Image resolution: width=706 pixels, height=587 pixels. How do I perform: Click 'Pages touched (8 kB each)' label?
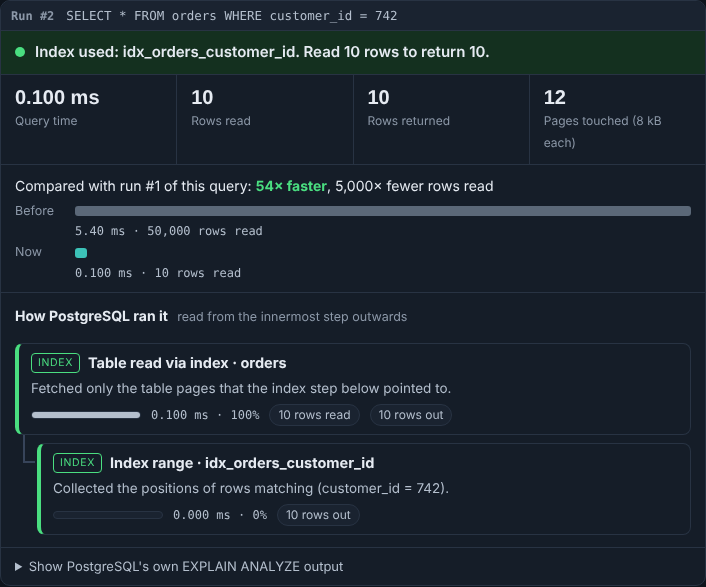602,131
